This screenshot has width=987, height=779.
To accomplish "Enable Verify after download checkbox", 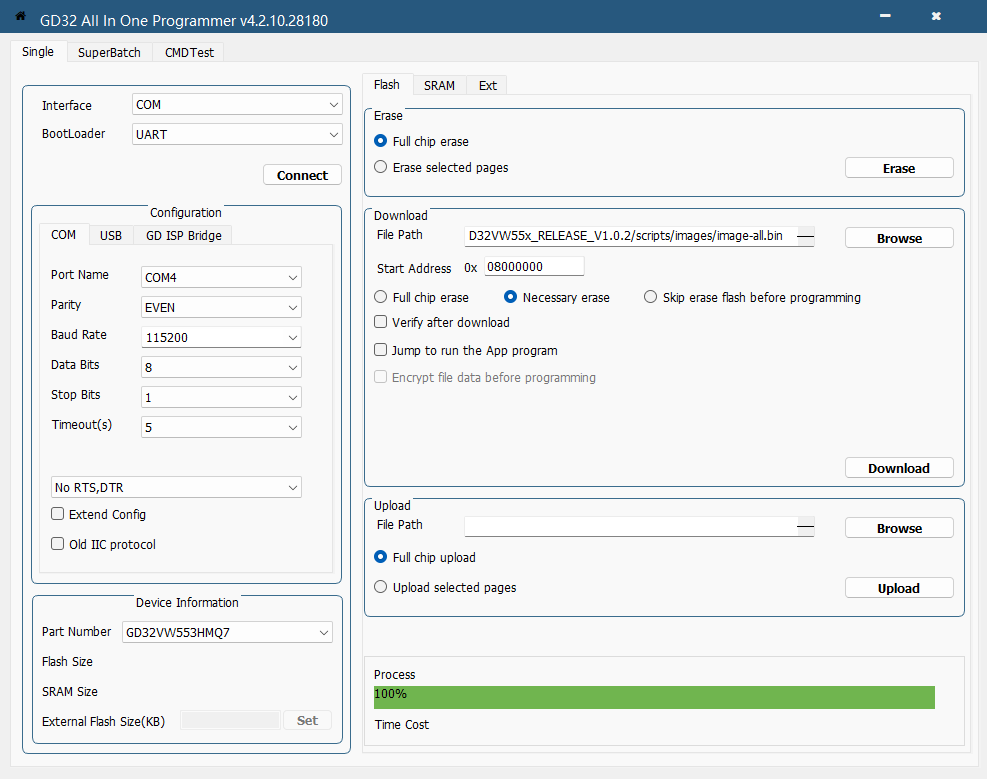I will (x=380, y=322).
